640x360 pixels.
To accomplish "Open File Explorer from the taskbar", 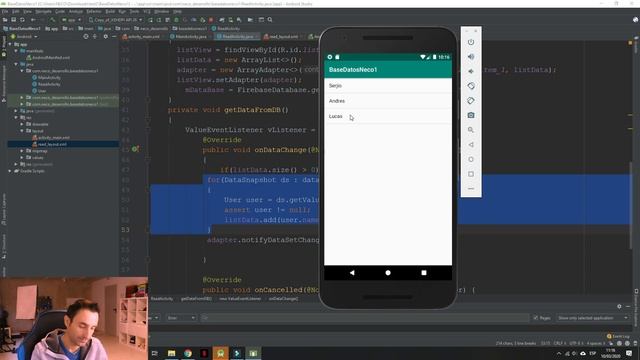I will [x=171, y=353].
